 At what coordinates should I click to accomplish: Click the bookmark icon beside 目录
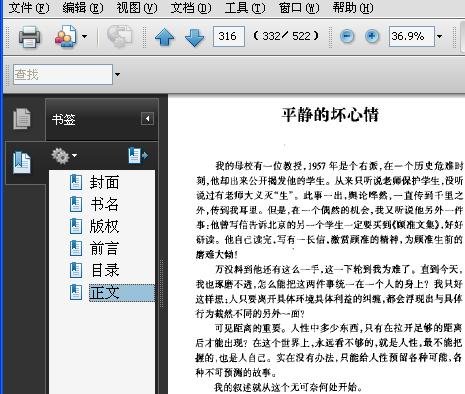pos(76,270)
